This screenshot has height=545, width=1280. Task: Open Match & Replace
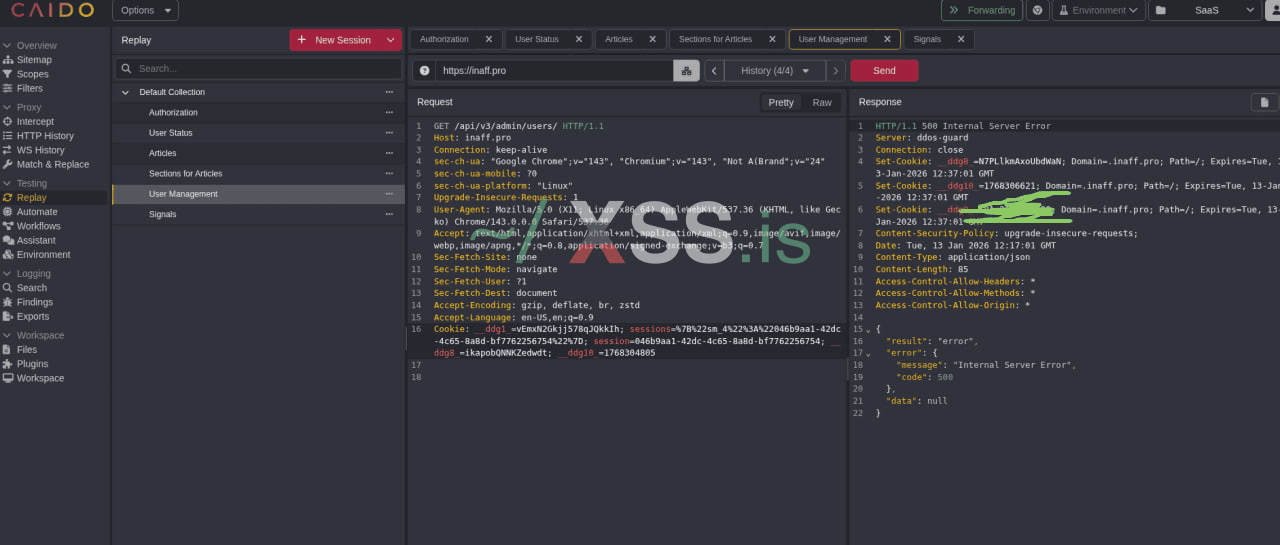[45, 164]
